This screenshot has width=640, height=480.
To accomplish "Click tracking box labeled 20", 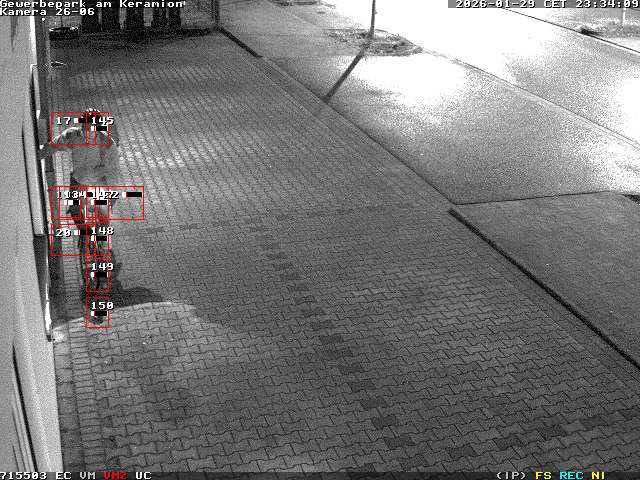I will [x=66, y=239].
